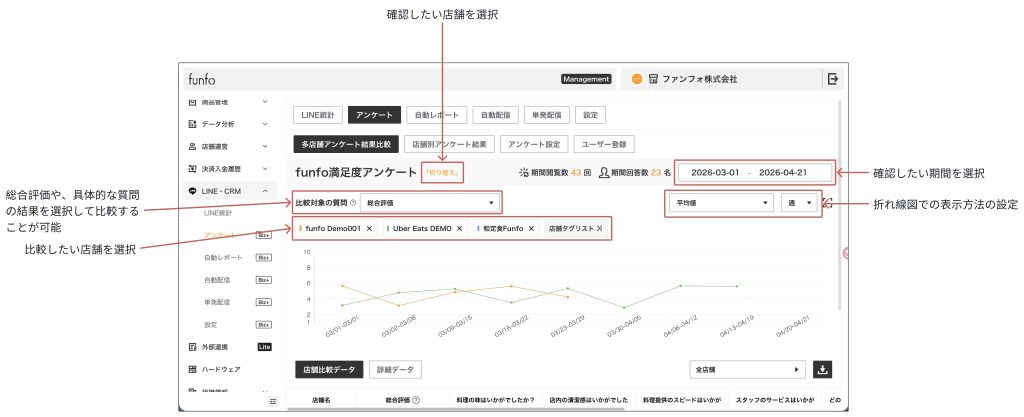Click the sidebar collapse icon at bottom

(x=273, y=401)
